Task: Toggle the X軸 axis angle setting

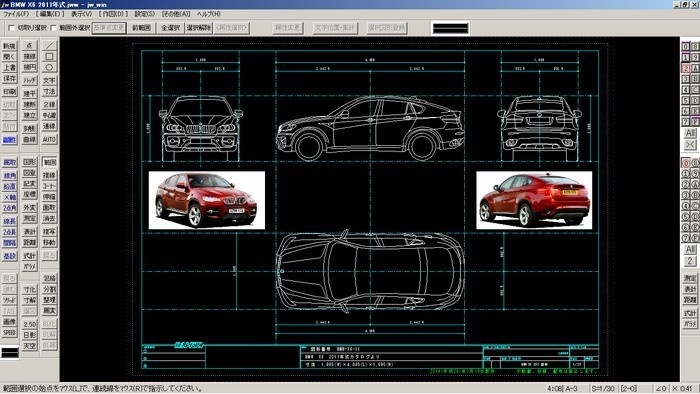Action: tap(9, 198)
